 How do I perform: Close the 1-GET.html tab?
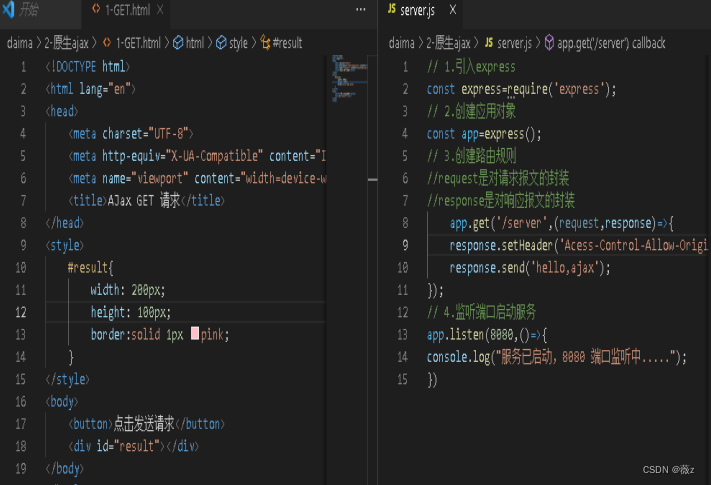pos(160,10)
